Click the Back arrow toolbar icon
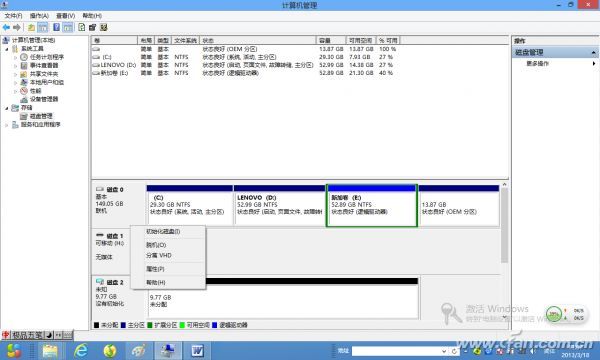 point(6,28)
